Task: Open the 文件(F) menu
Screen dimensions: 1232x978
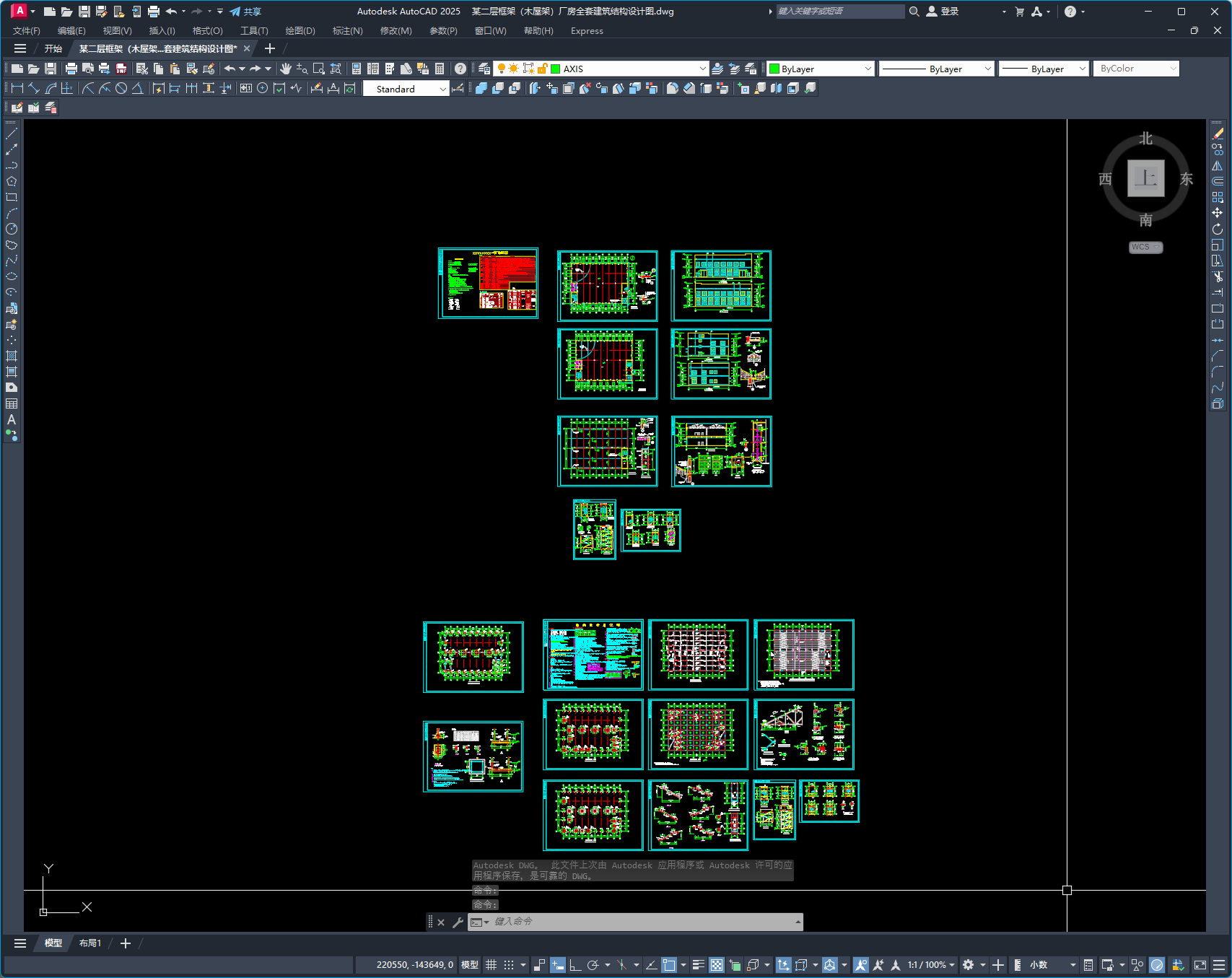Action: tap(27, 31)
